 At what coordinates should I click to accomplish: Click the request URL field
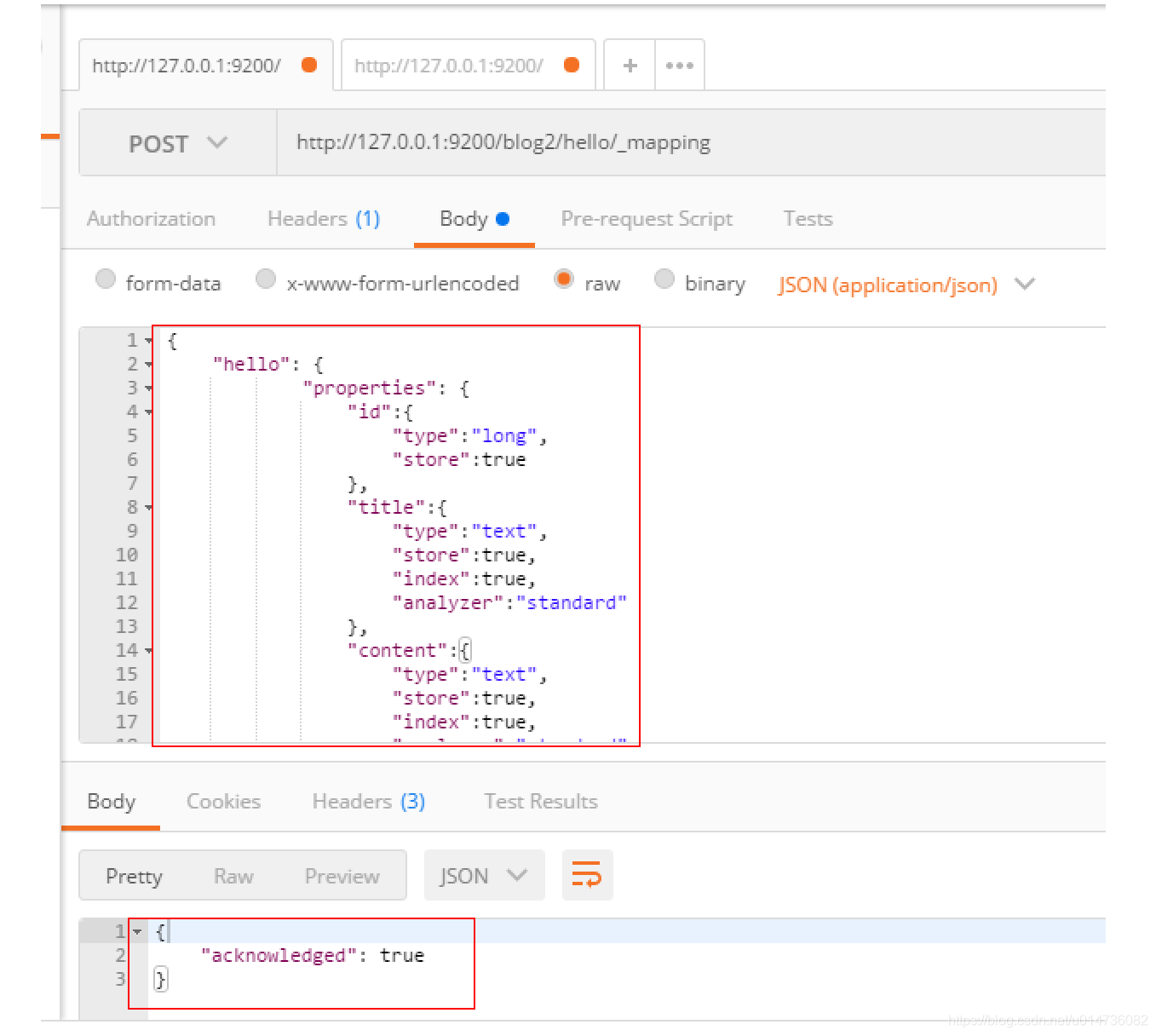coord(691,143)
